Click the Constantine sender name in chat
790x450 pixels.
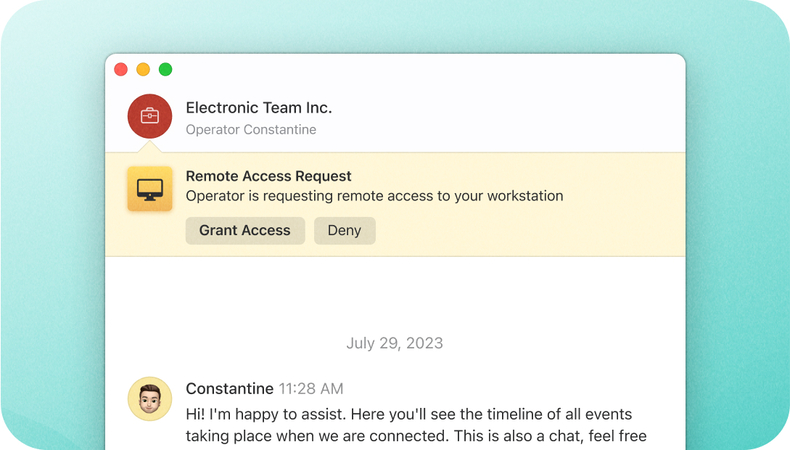[229, 388]
